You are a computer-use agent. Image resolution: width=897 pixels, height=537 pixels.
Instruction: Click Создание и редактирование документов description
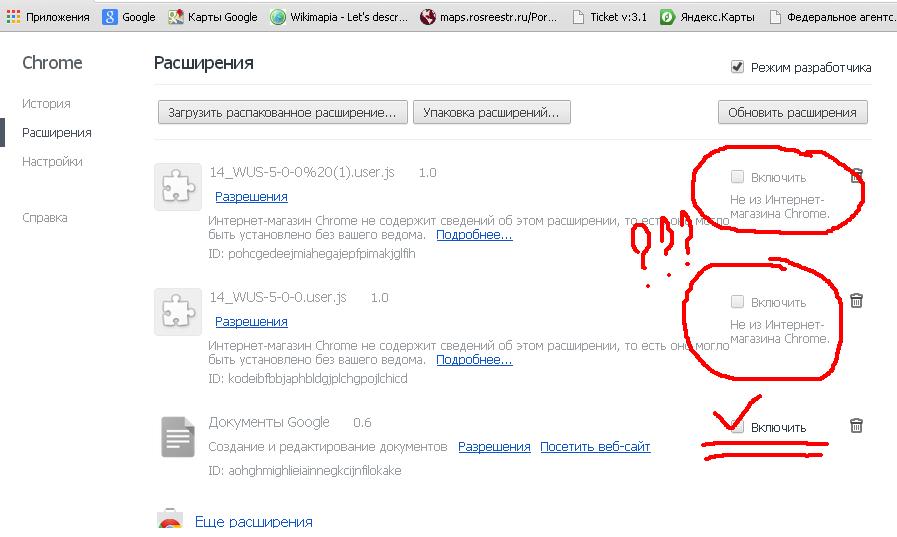coord(327,447)
